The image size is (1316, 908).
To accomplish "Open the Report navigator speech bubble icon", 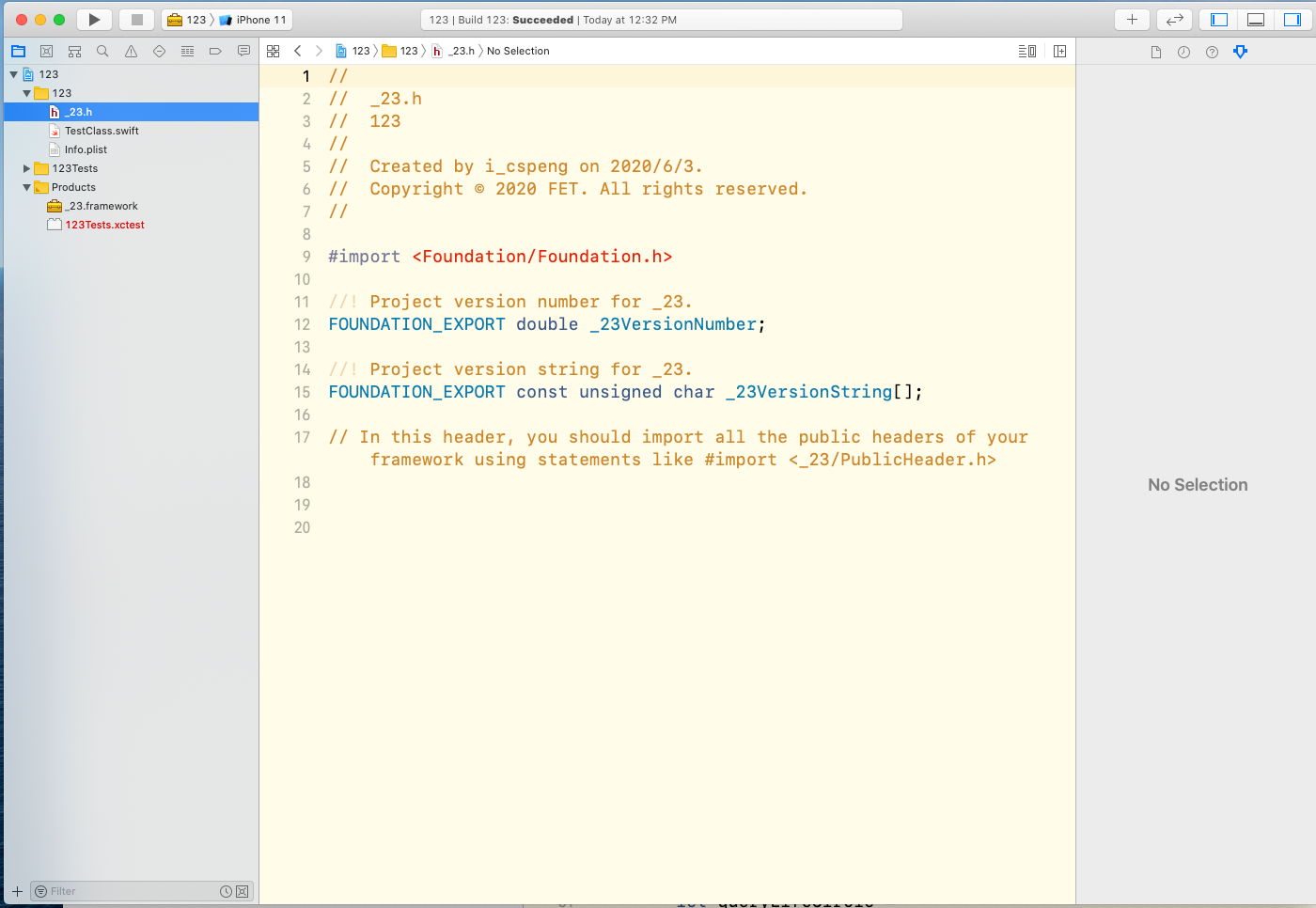I will coord(243,51).
